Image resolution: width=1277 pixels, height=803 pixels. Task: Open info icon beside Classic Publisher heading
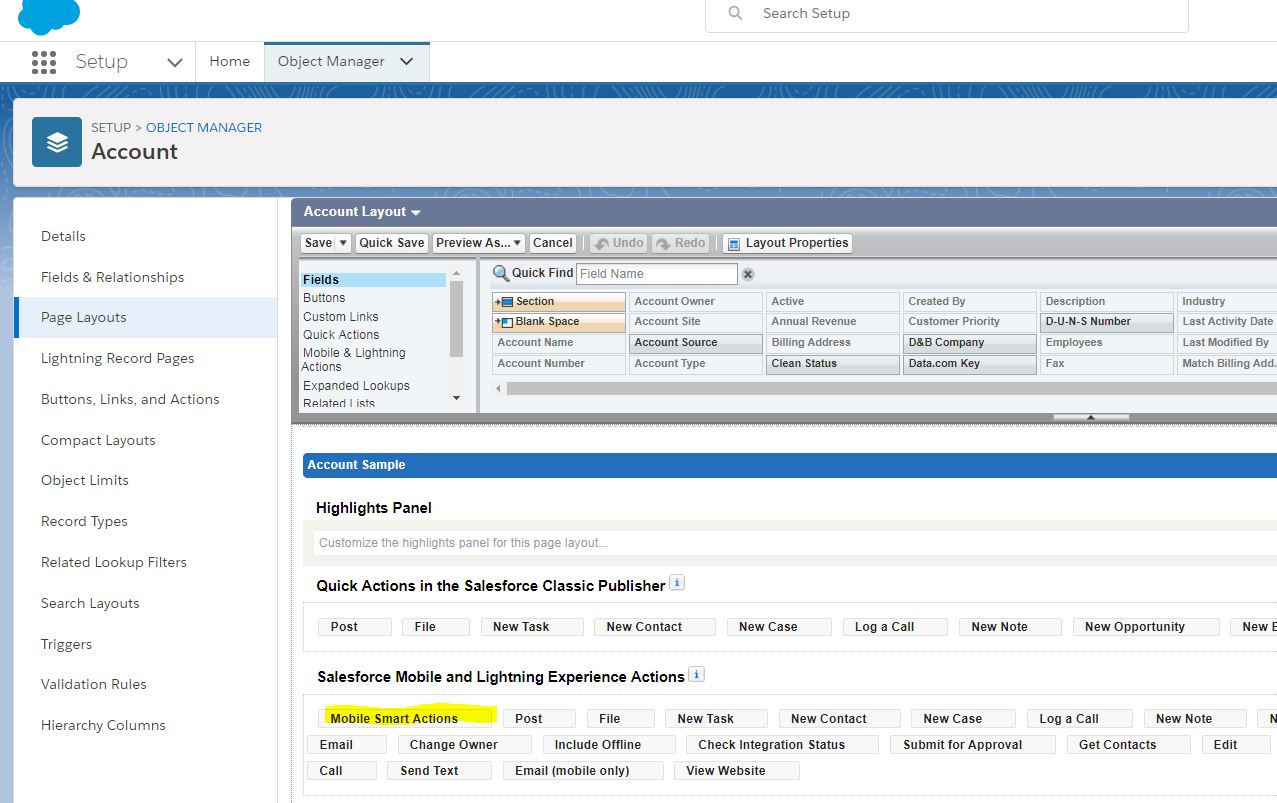677,583
